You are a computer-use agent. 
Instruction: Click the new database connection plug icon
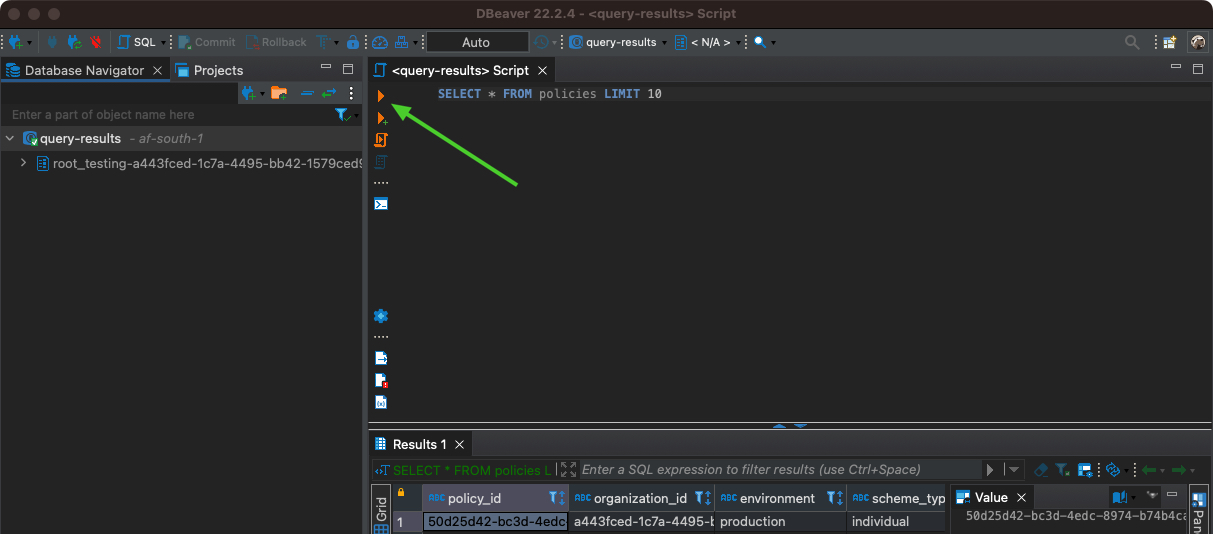point(16,42)
